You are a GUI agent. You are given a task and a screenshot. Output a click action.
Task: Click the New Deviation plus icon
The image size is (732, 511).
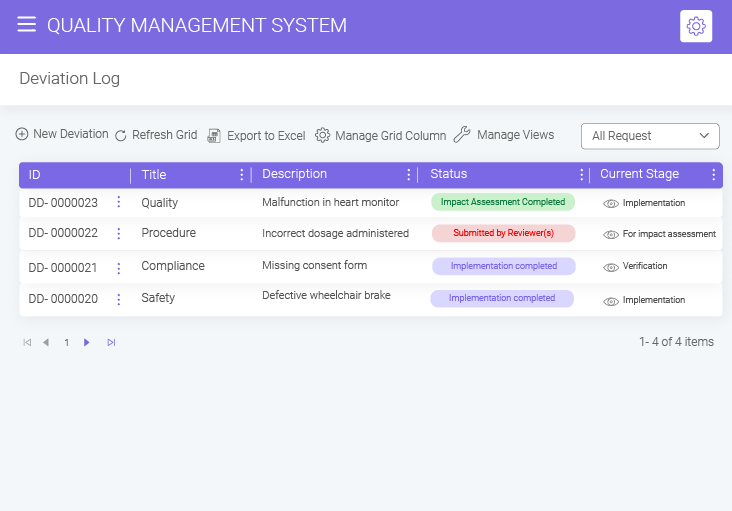pos(22,134)
